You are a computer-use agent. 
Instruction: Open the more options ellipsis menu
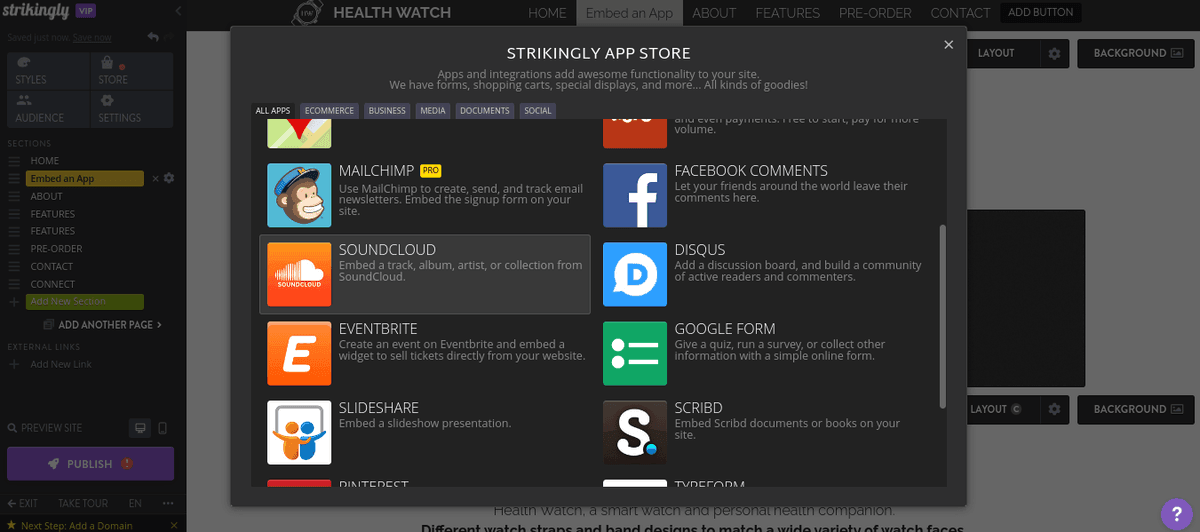click(x=166, y=503)
